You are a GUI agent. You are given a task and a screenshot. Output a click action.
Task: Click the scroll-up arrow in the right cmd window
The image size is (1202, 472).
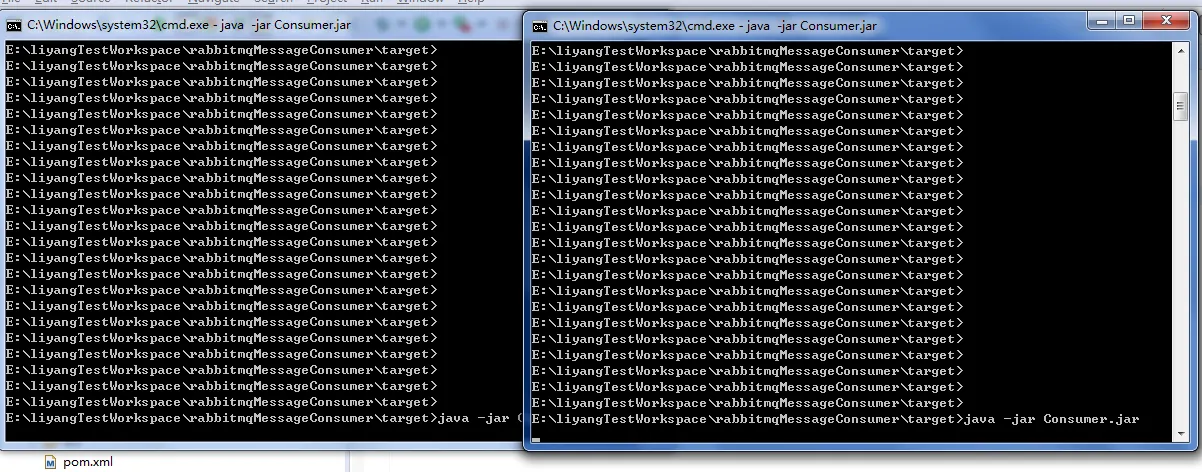point(1180,51)
